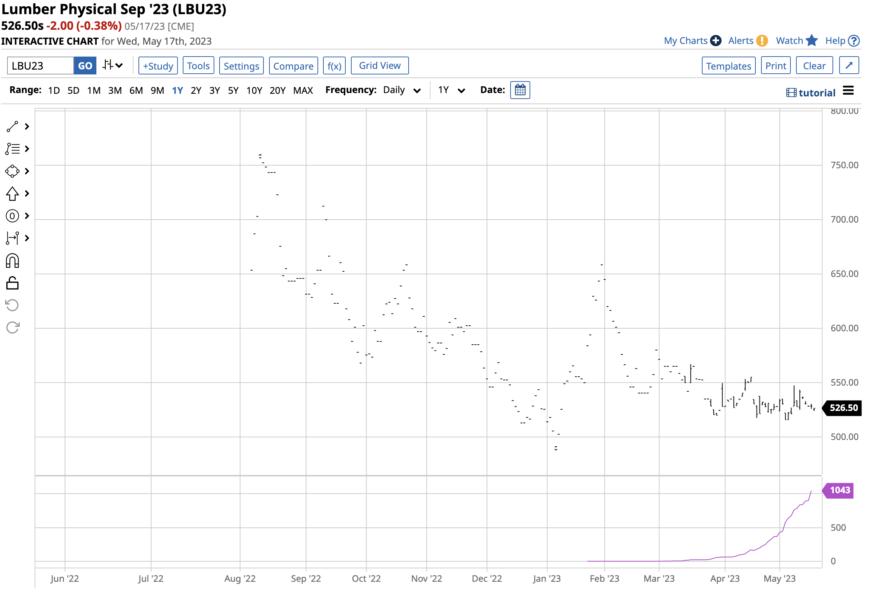This screenshot has height=600, width=876.
Task: Open chart Settings
Action: [241, 65]
